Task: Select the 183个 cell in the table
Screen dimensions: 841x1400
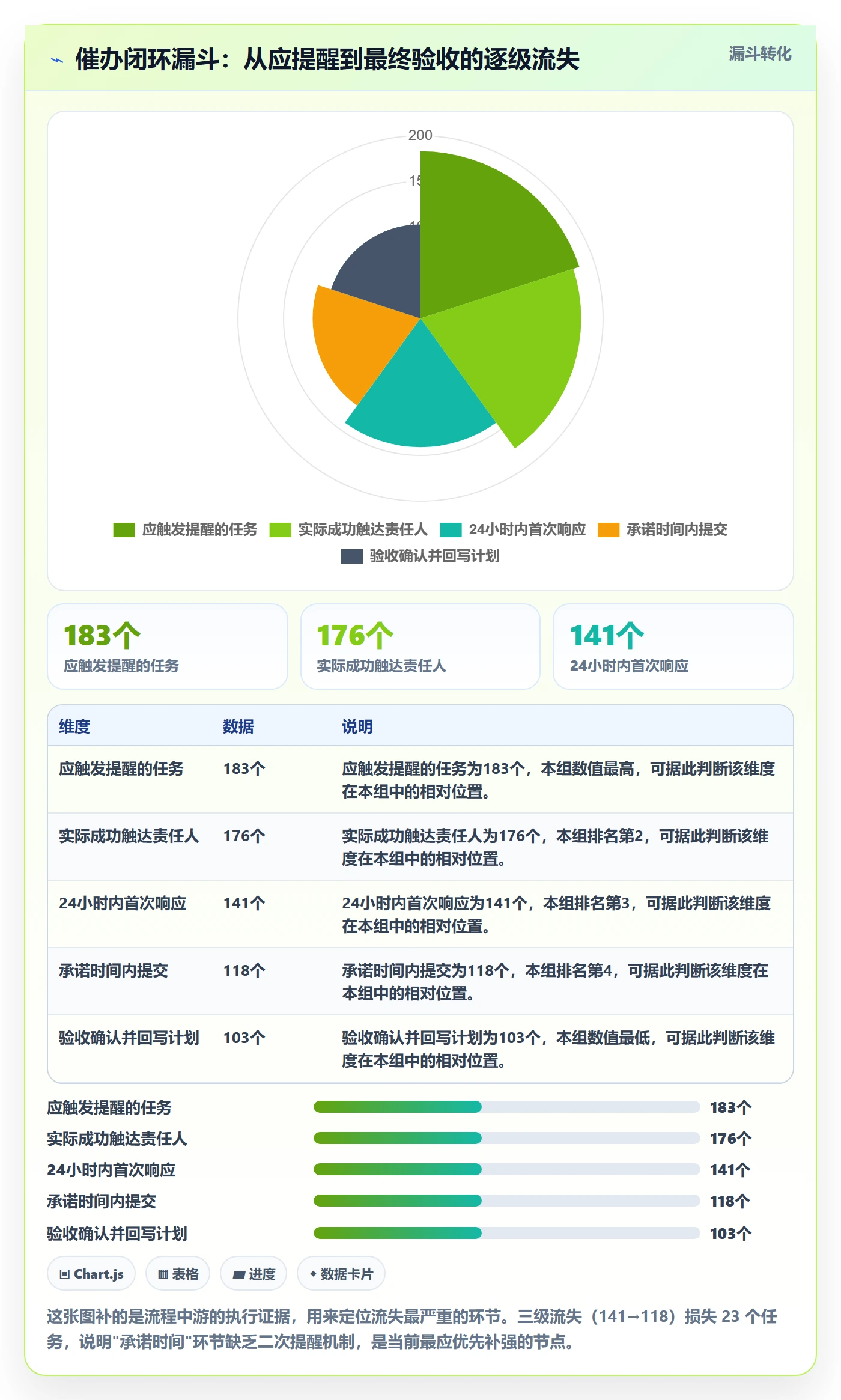Action: tap(244, 768)
